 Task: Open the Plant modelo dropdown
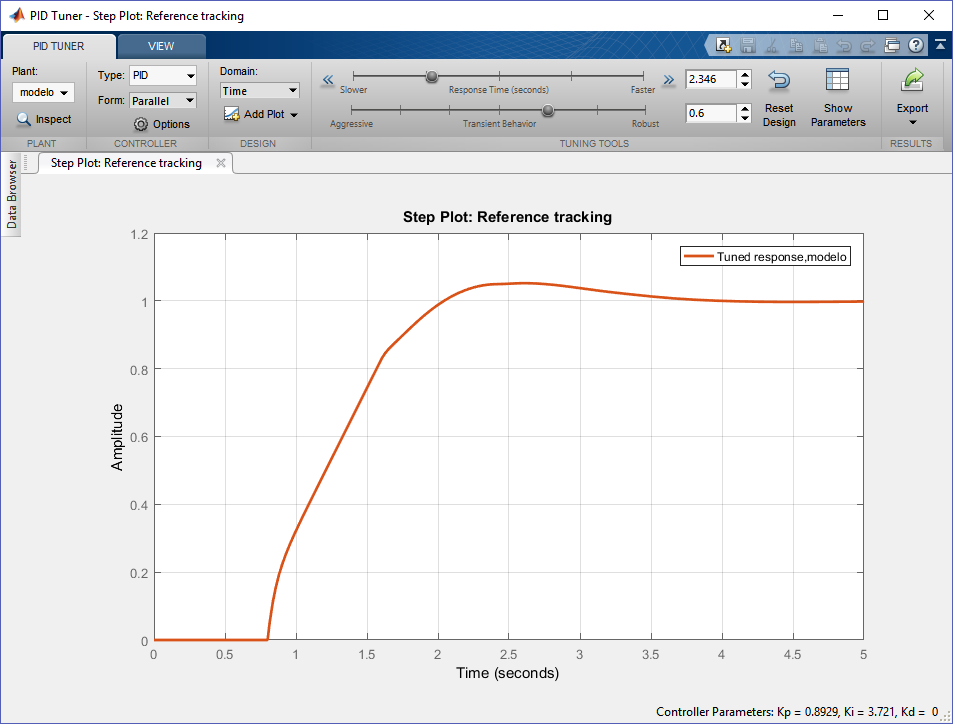click(44, 92)
